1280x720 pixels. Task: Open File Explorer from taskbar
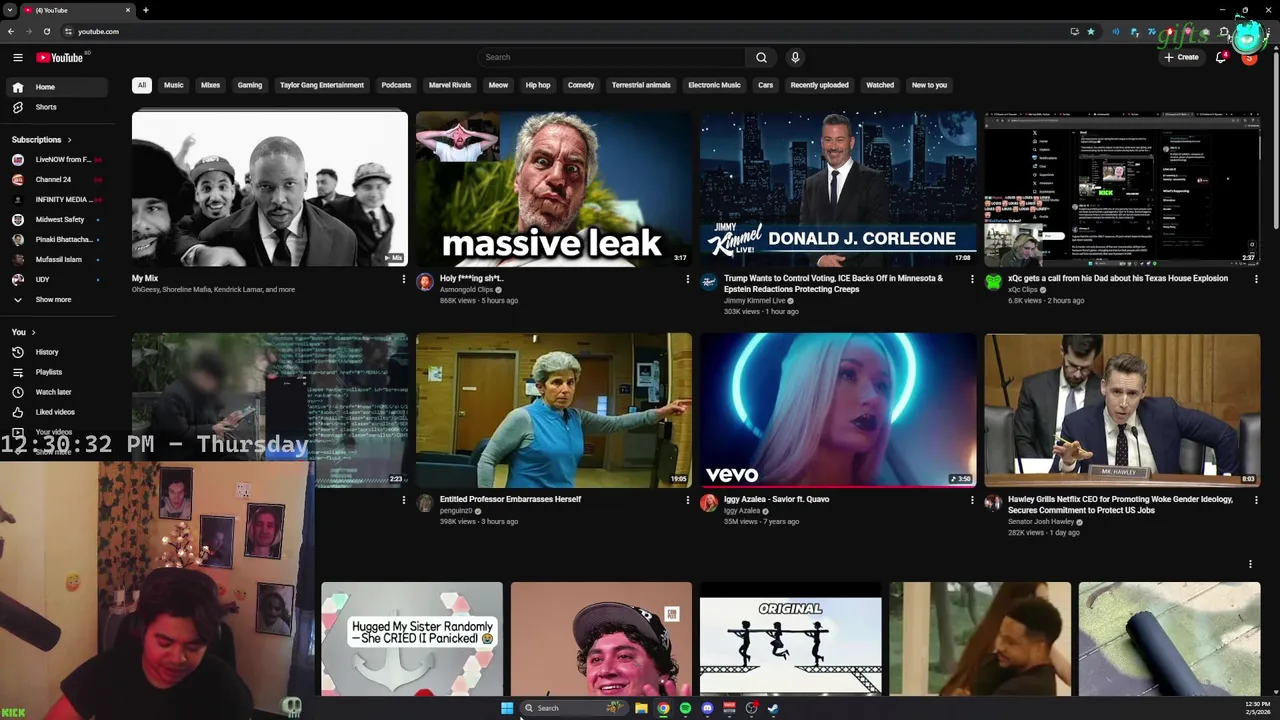pos(641,708)
